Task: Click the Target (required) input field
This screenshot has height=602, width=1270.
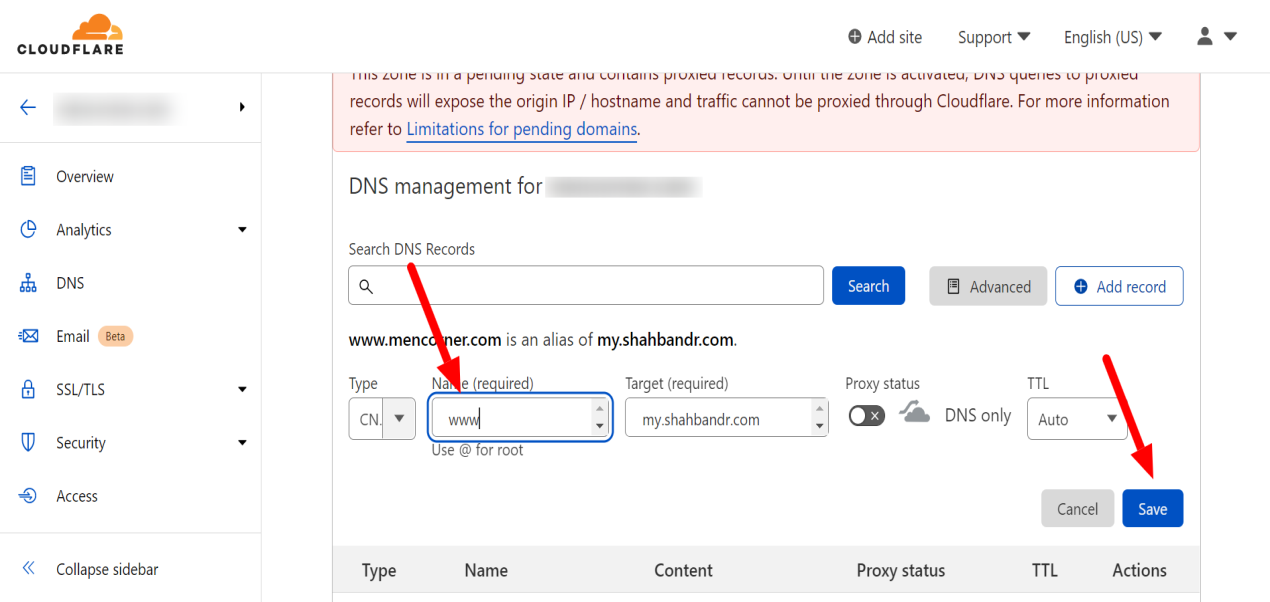Action: tap(727, 419)
